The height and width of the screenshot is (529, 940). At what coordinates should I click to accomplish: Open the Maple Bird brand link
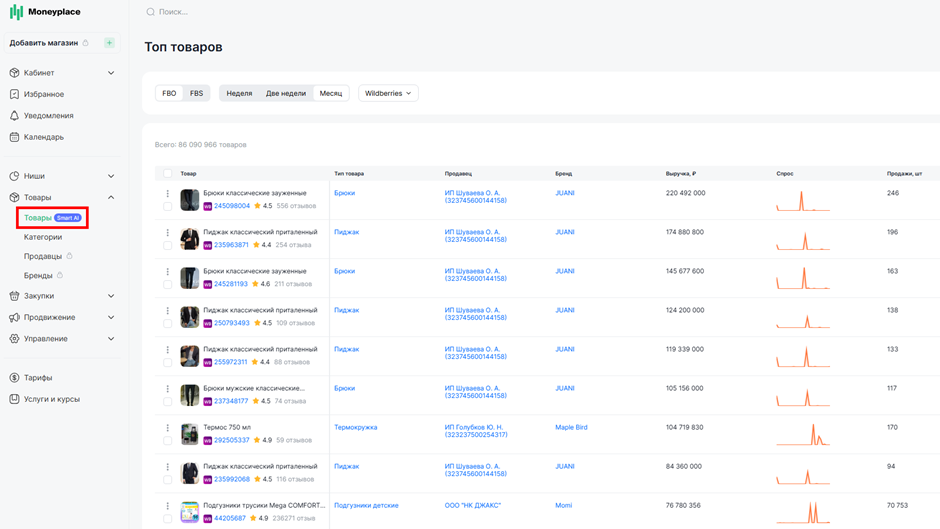pyautogui.click(x=571, y=427)
